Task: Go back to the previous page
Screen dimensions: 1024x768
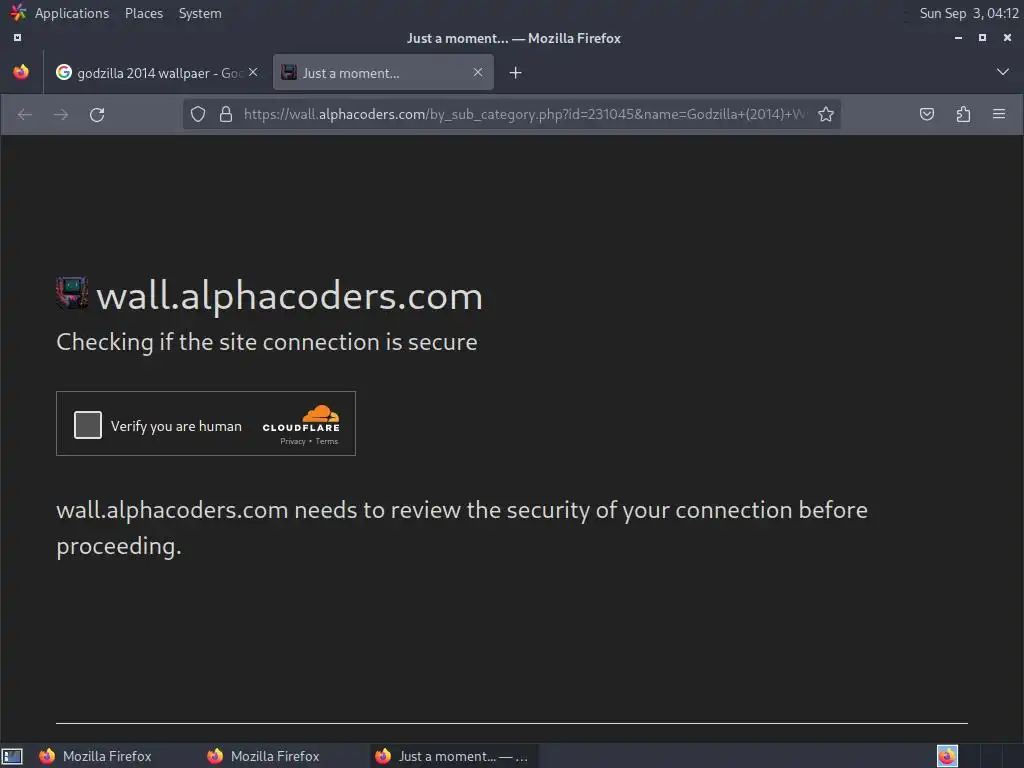Action: tap(25, 115)
